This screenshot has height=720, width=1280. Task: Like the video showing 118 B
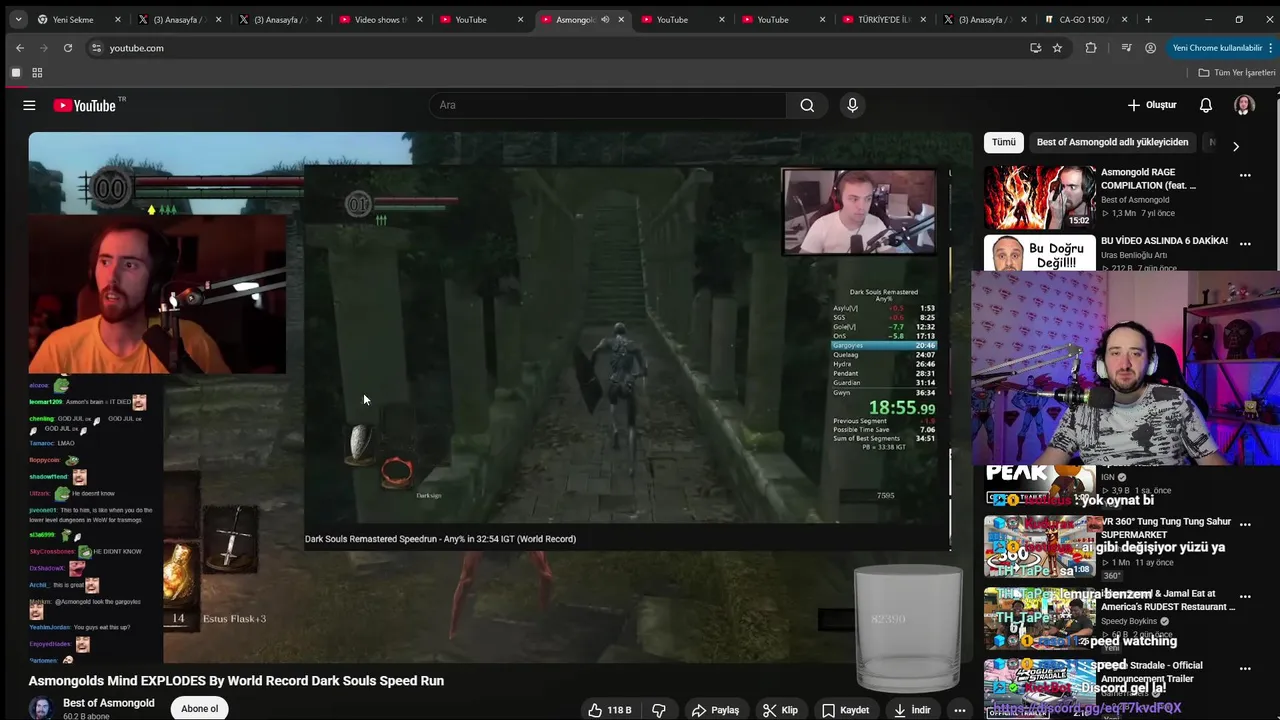click(609, 710)
